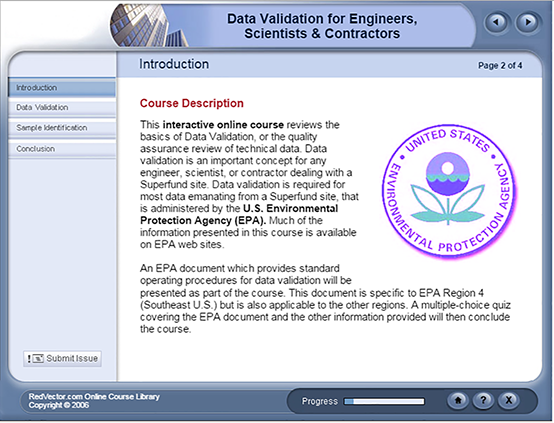Click the course progress bar
This screenshot has height=423, width=554.
pyautogui.click(x=384, y=401)
